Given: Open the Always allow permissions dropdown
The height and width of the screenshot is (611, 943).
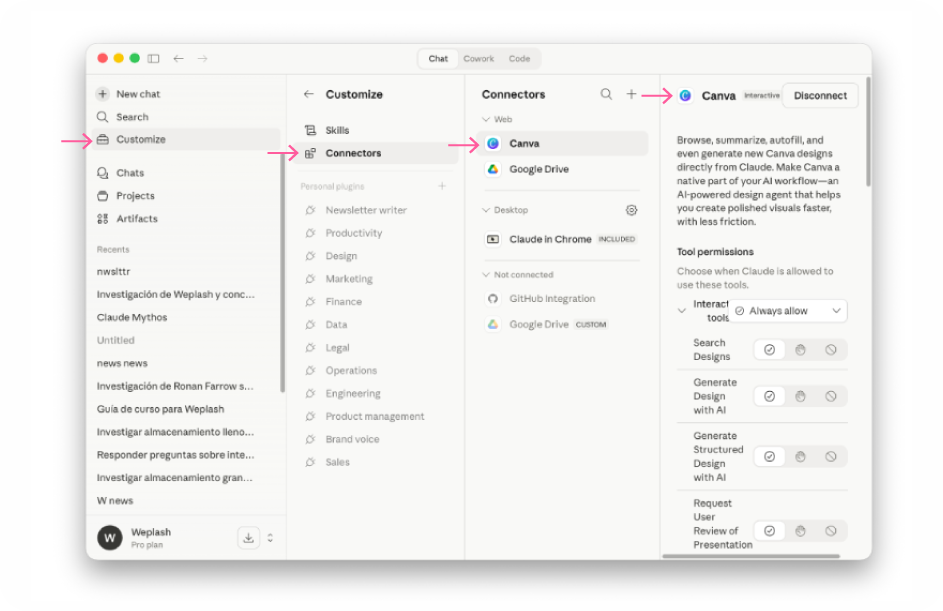Looking at the screenshot, I should pyautogui.click(x=788, y=311).
